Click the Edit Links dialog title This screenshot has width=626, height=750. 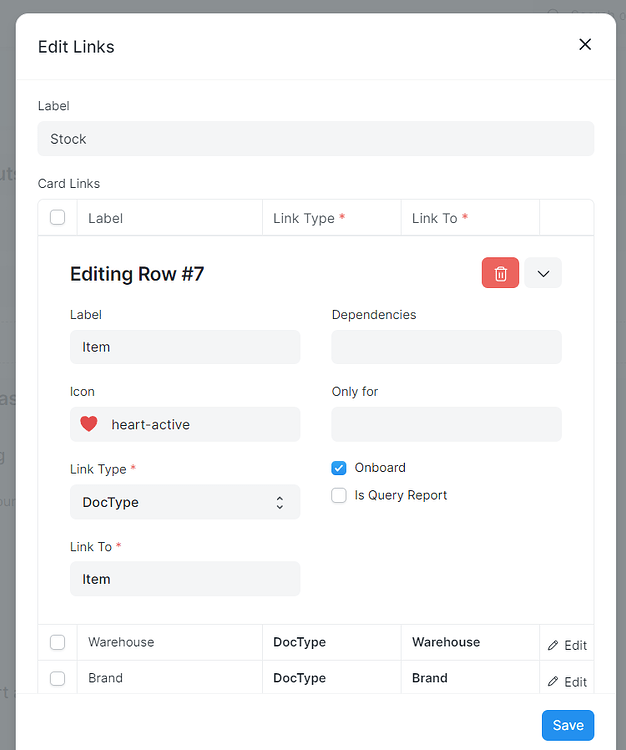click(76, 47)
